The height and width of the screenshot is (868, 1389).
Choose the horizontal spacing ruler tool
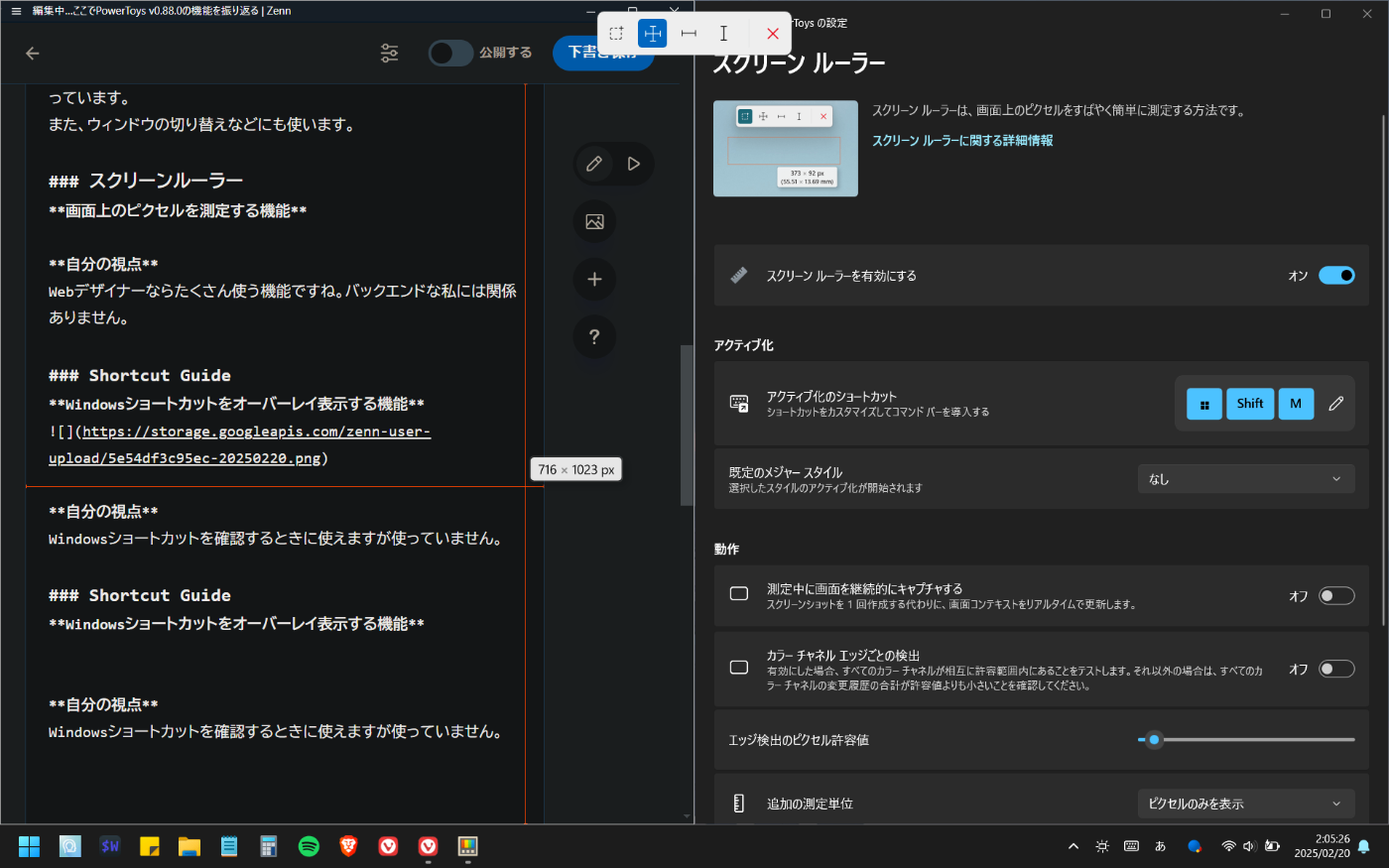(689, 33)
